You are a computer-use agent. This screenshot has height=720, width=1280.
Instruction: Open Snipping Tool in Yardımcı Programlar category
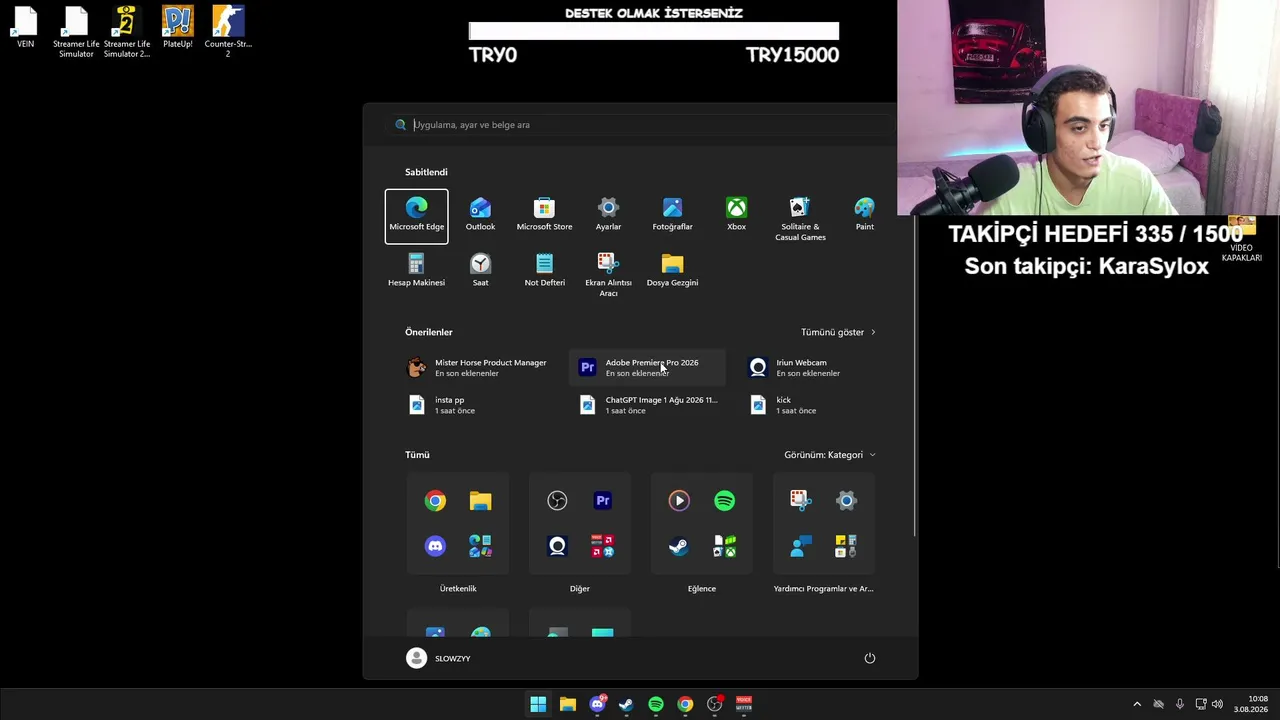(x=801, y=501)
